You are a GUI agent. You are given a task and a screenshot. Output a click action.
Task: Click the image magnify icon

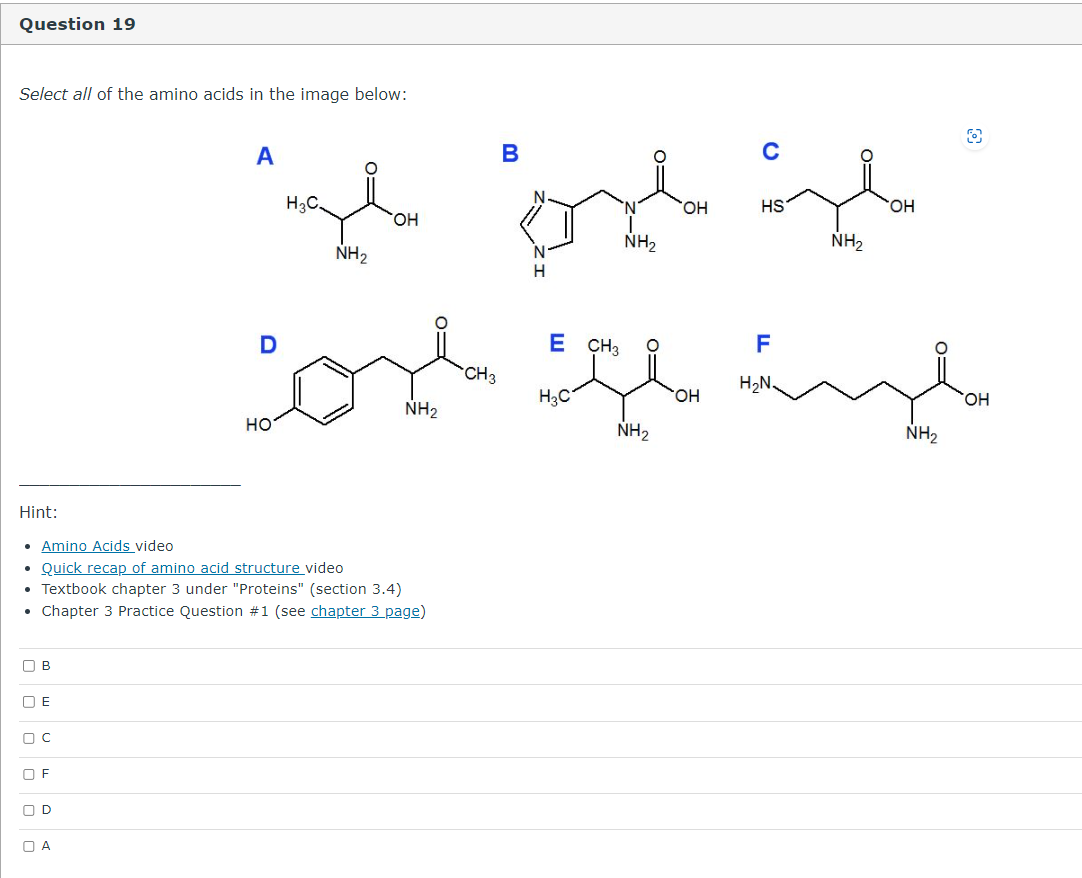click(x=974, y=137)
